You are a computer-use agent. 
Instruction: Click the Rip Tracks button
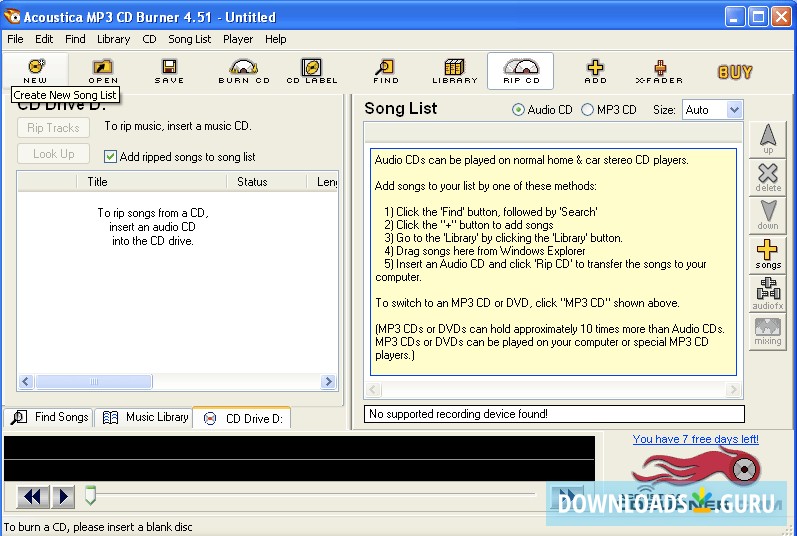(x=53, y=128)
